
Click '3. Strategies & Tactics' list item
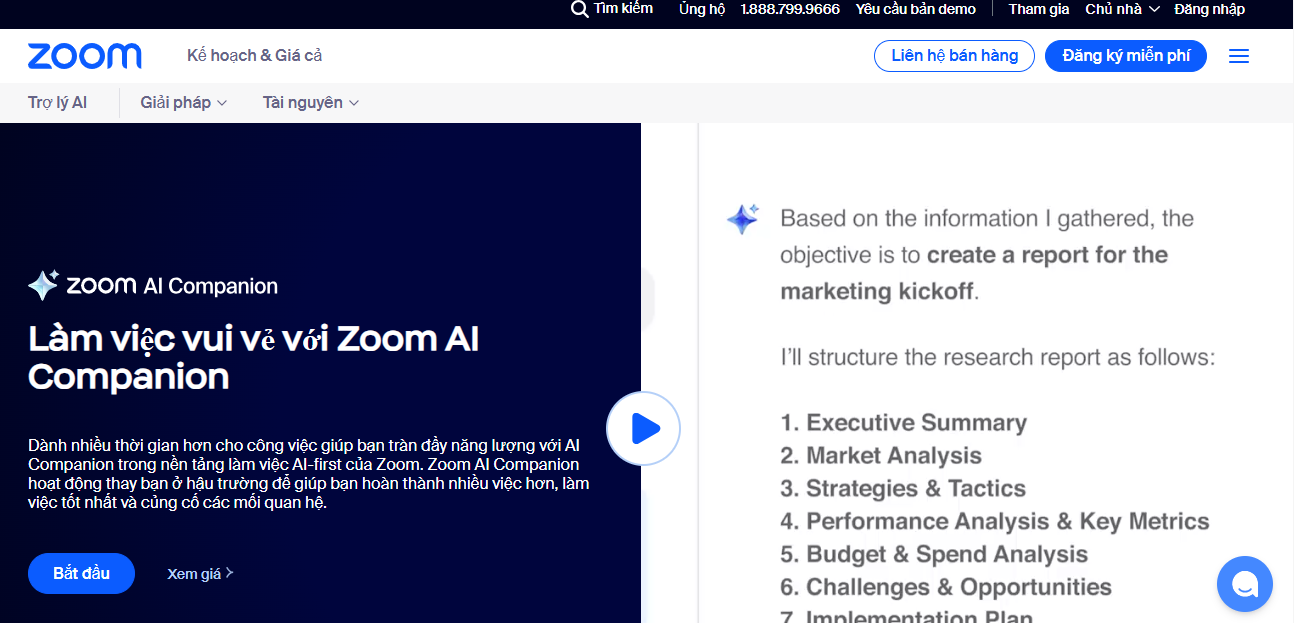point(903,488)
